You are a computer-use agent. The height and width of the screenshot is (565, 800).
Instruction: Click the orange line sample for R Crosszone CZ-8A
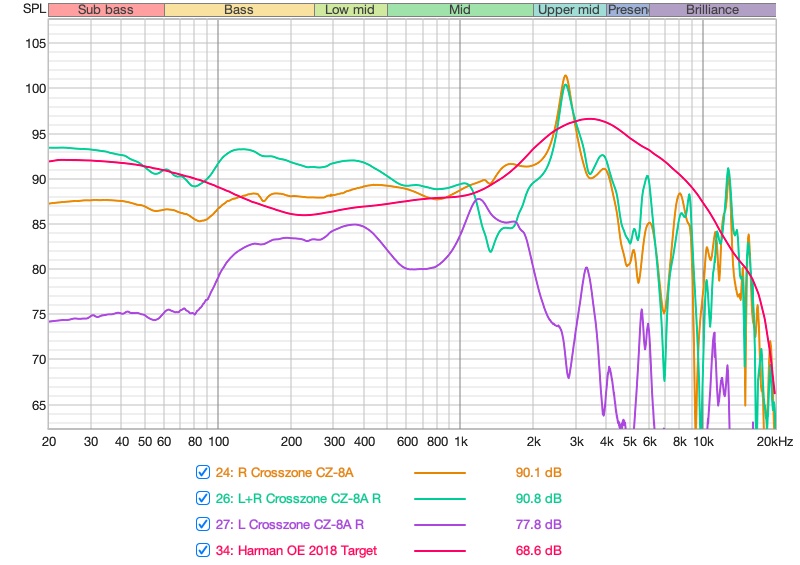440,473
